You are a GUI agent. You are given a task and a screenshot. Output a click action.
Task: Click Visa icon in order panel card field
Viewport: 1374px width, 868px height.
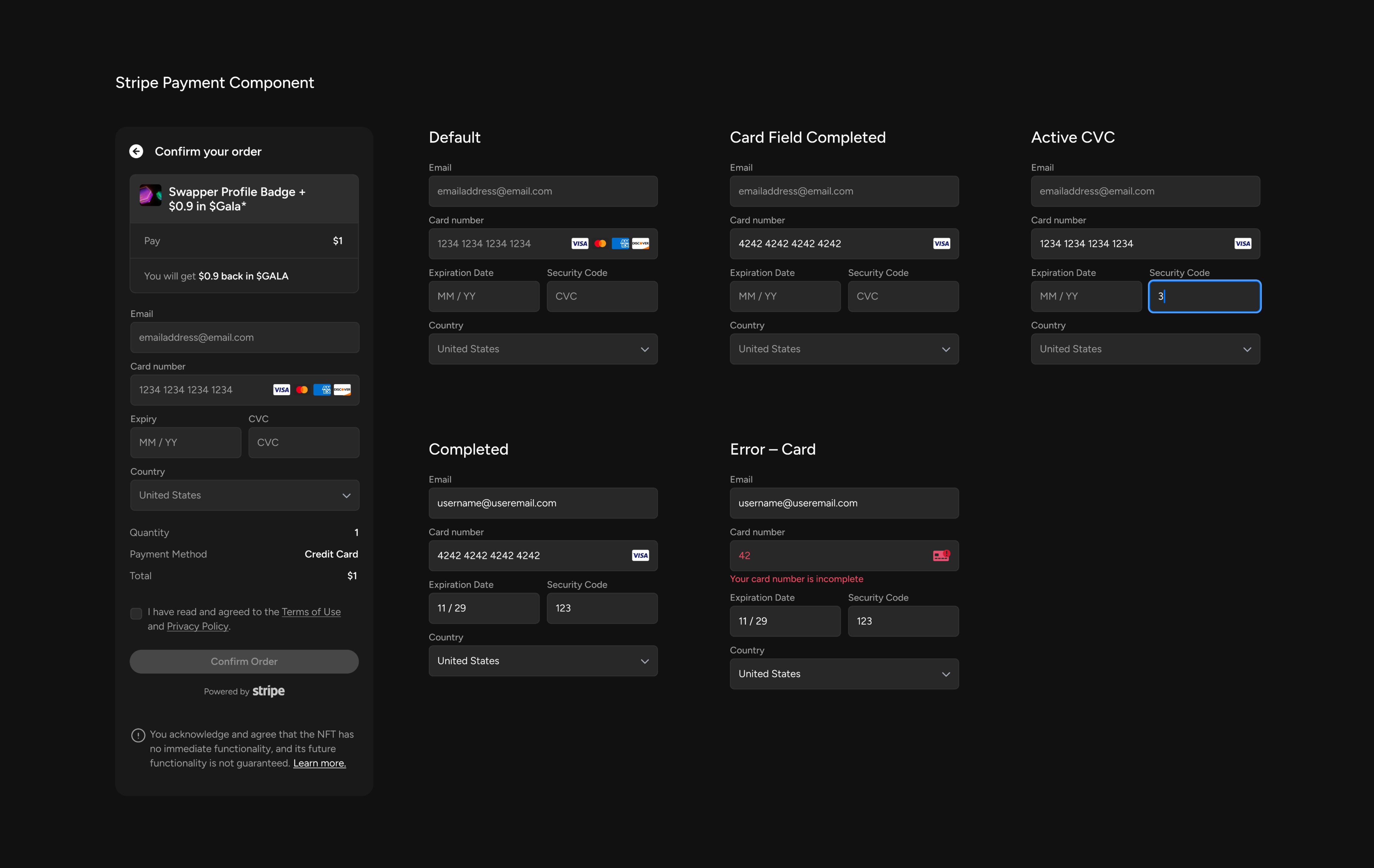click(x=281, y=390)
